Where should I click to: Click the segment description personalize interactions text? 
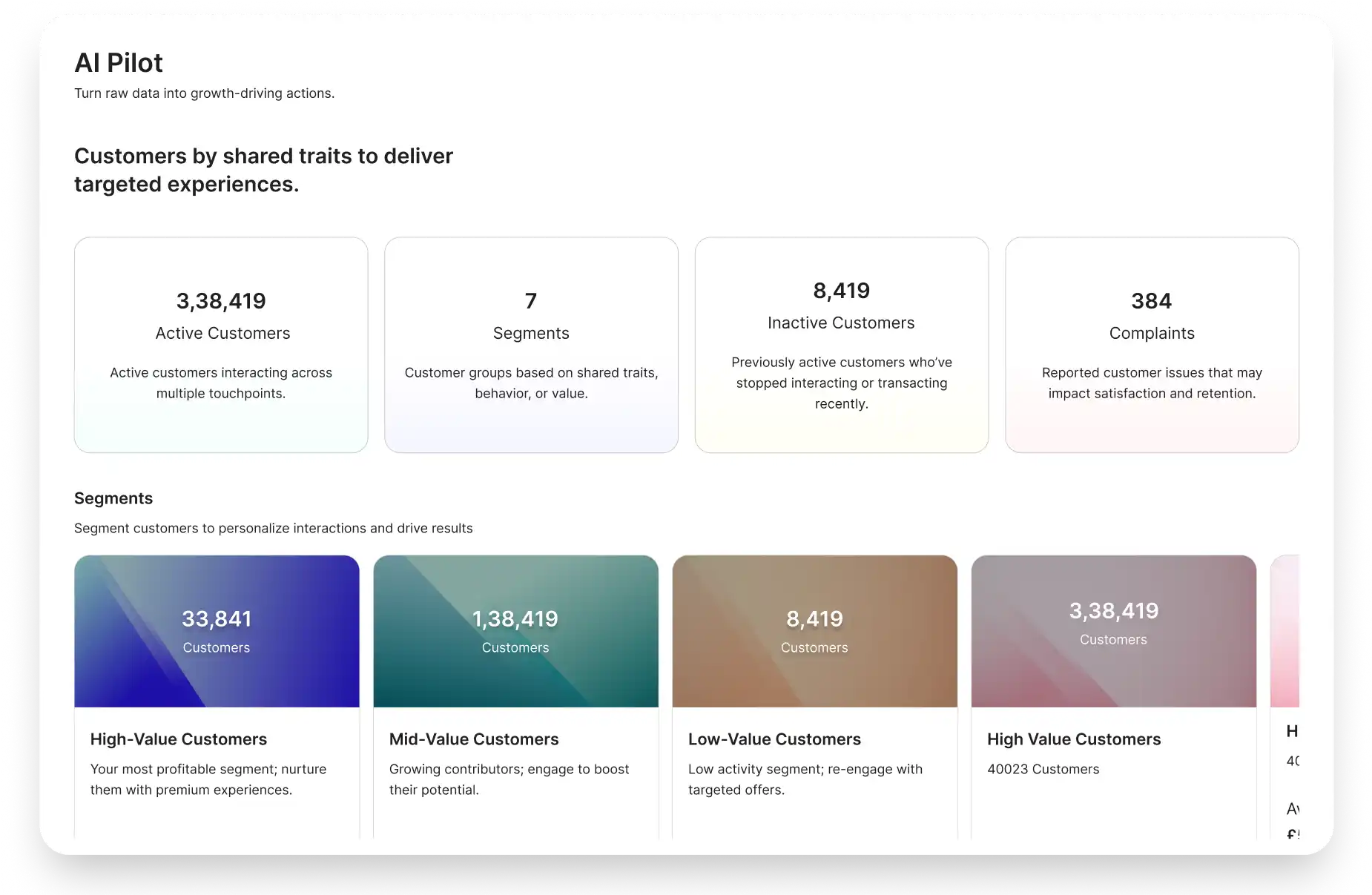point(273,528)
